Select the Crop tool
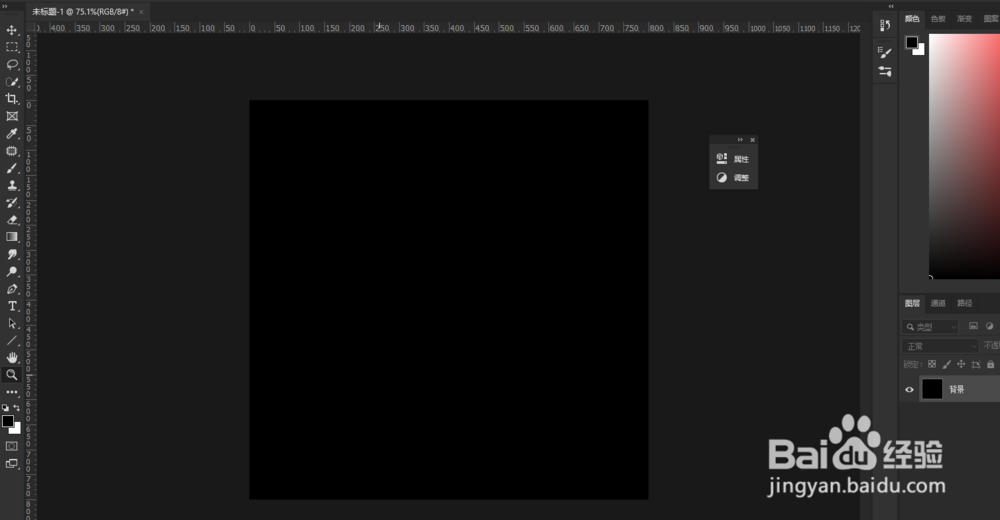 point(11,99)
